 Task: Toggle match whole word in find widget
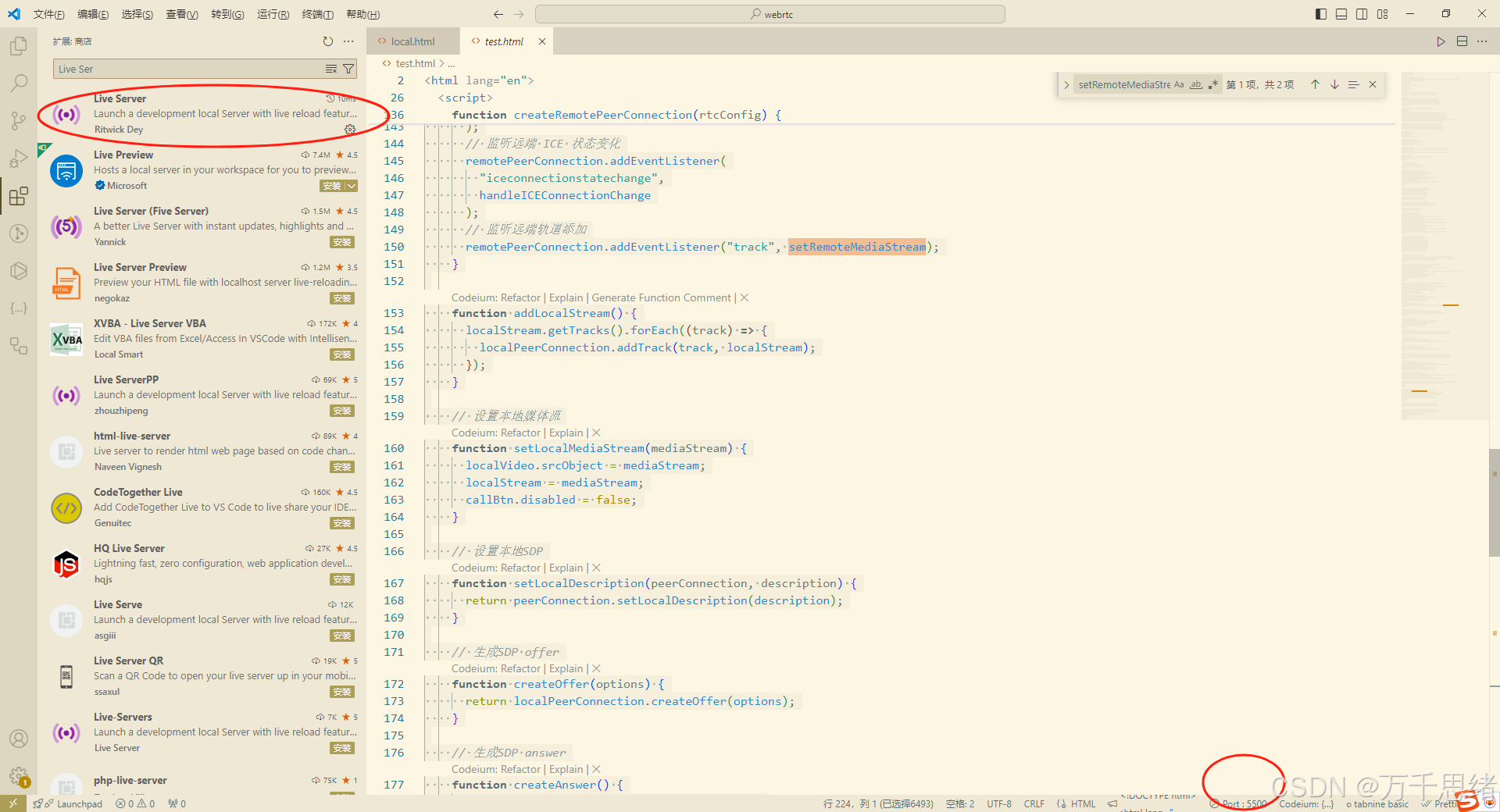point(1196,84)
